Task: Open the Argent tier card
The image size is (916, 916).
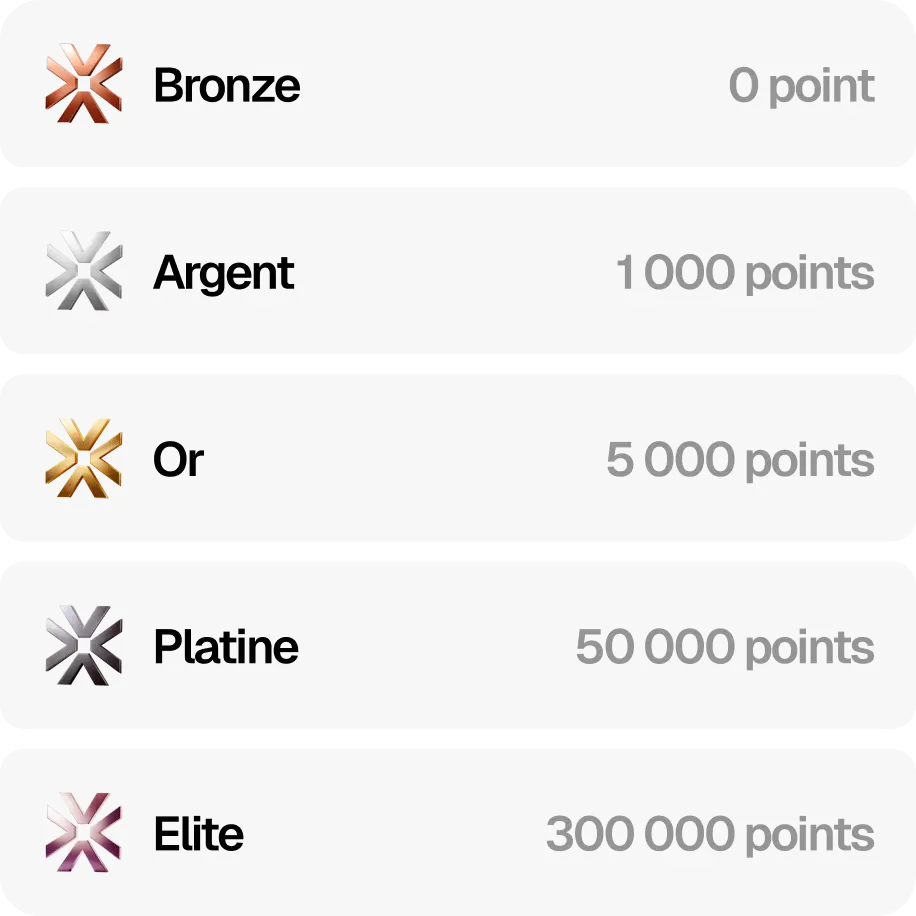Action: (x=458, y=270)
